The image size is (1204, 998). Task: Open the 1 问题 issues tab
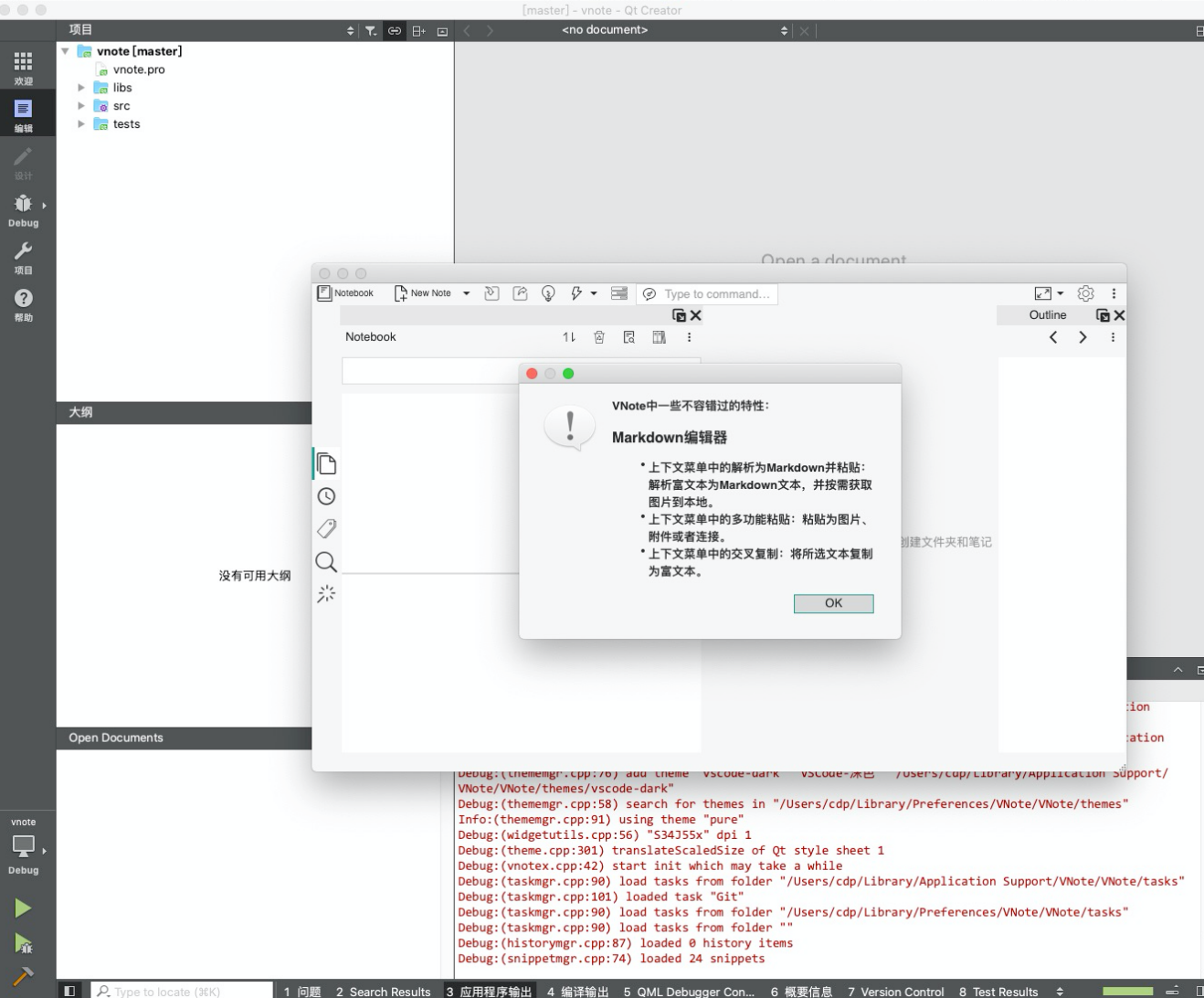pyautogui.click(x=302, y=991)
